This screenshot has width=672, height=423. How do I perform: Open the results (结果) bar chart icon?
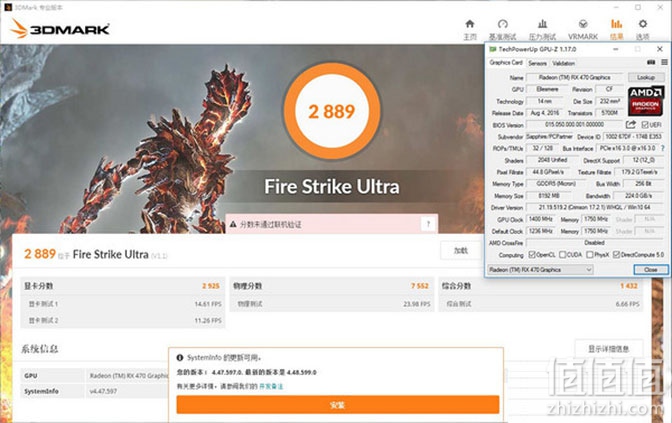coord(616,24)
